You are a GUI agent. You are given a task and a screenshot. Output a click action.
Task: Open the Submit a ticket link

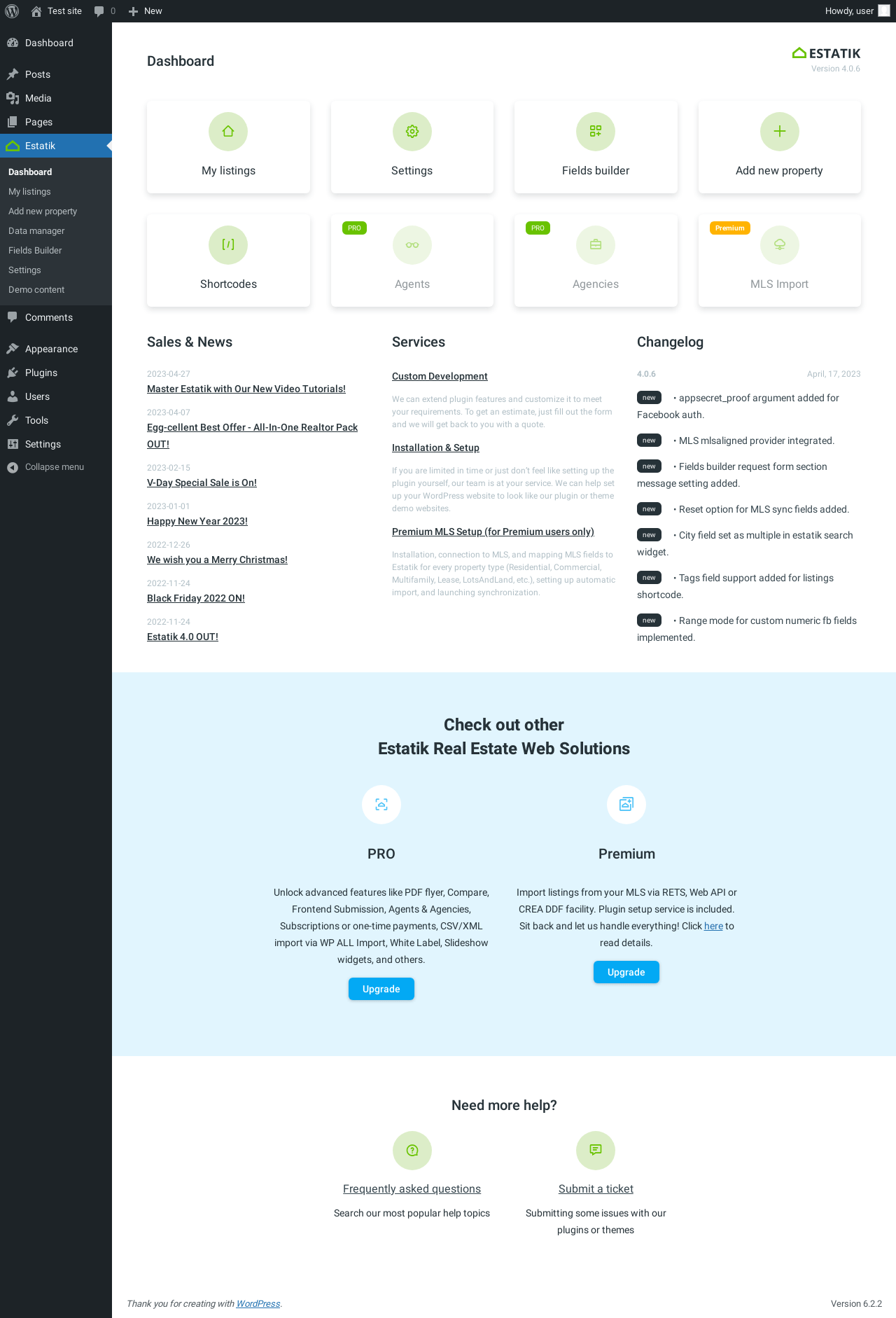596,1188
